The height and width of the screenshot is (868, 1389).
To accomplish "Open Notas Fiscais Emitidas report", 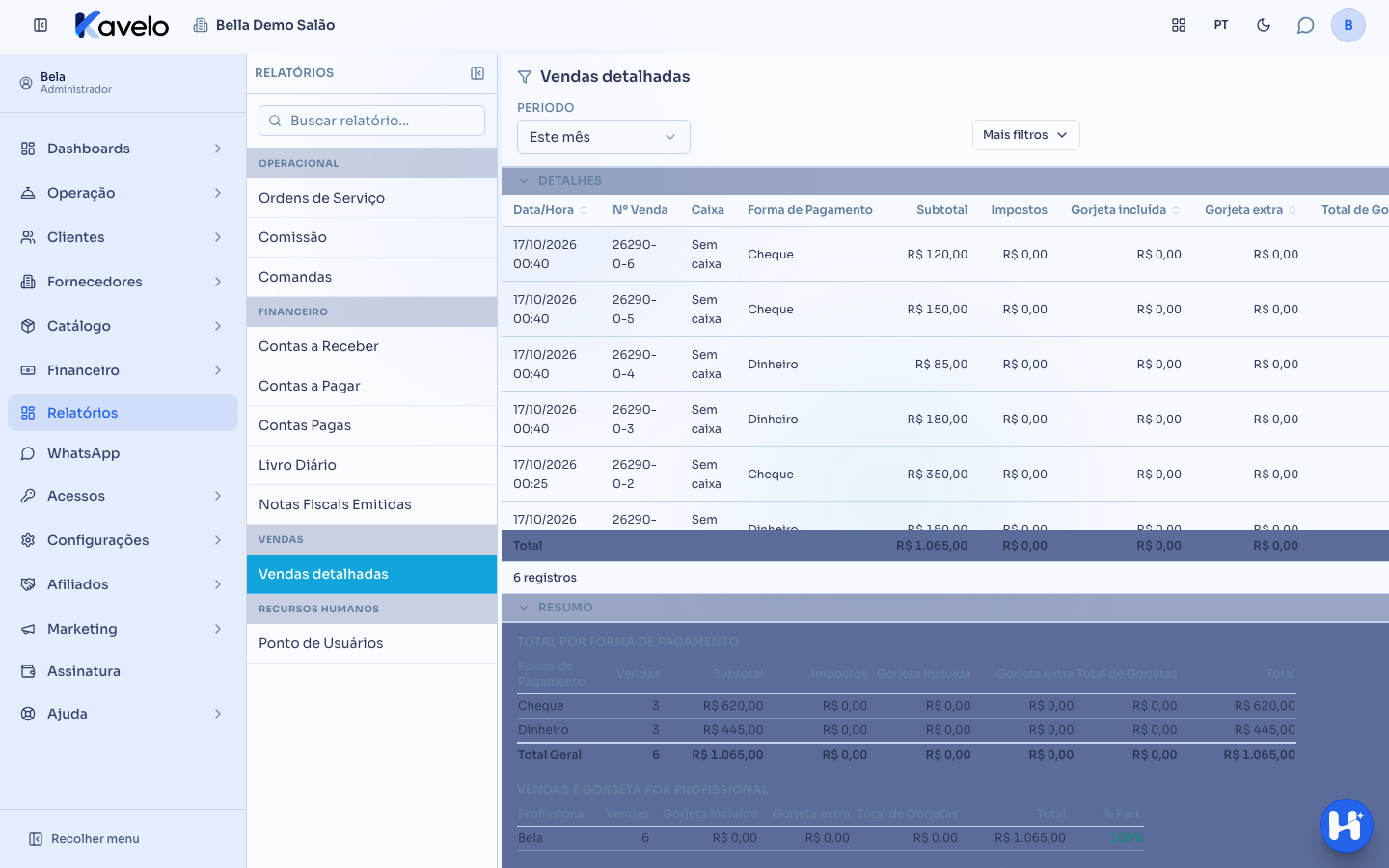I will point(371,504).
